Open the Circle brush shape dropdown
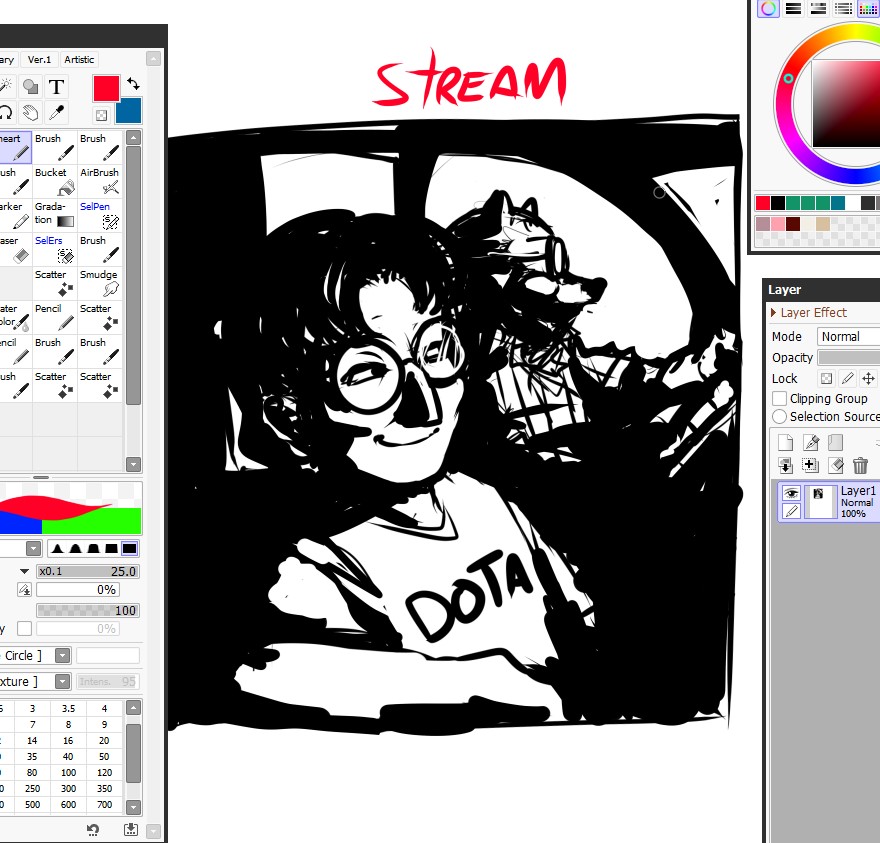 (63, 655)
